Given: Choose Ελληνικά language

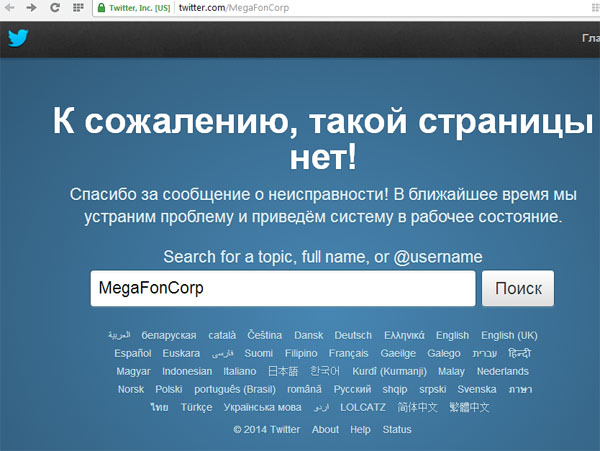Looking at the screenshot, I should pos(404,335).
